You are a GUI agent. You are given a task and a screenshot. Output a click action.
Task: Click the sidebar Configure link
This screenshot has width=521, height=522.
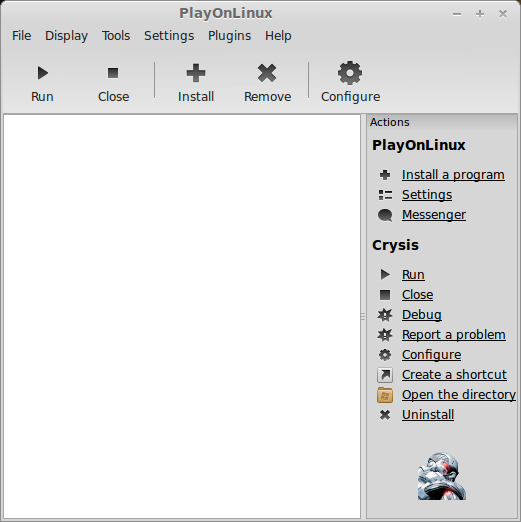point(432,355)
